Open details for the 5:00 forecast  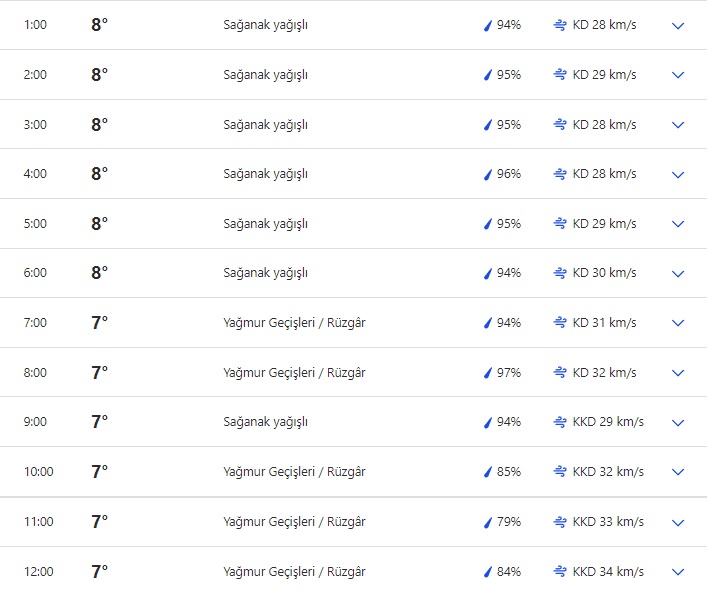click(x=678, y=224)
